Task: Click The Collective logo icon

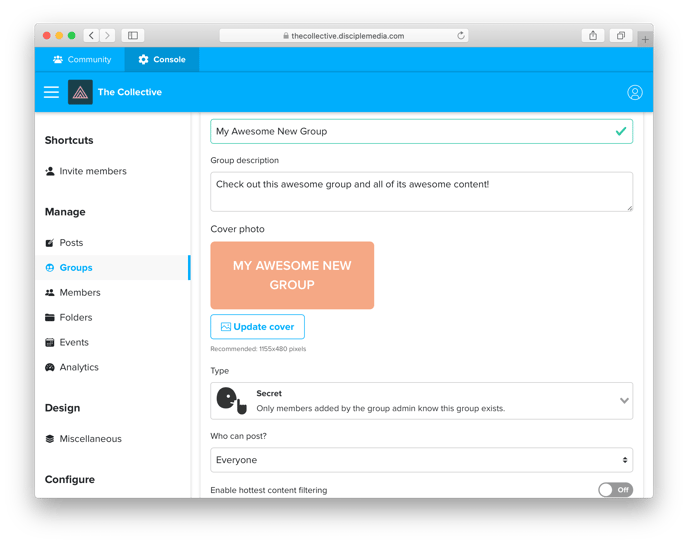Action: [80, 92]
